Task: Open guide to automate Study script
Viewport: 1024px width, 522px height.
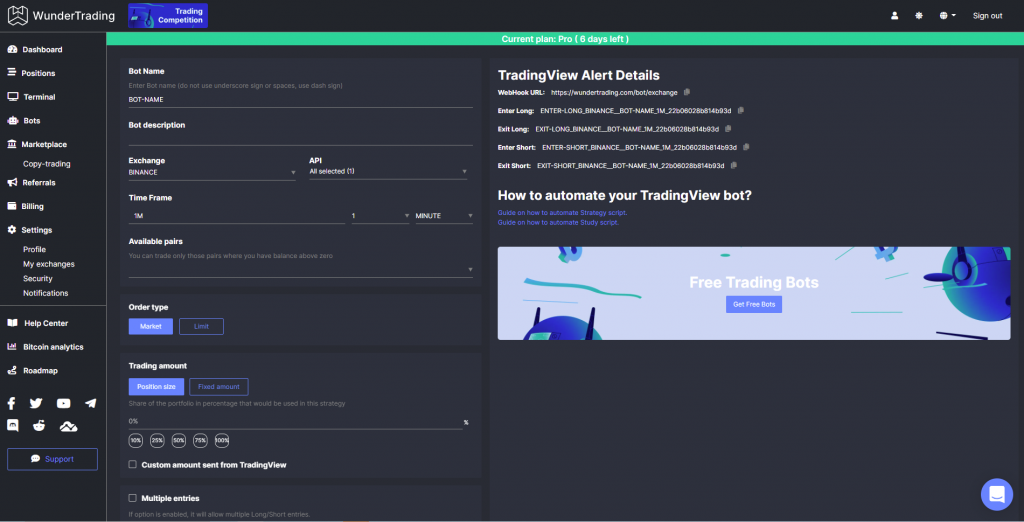Action: pos(558,223)
